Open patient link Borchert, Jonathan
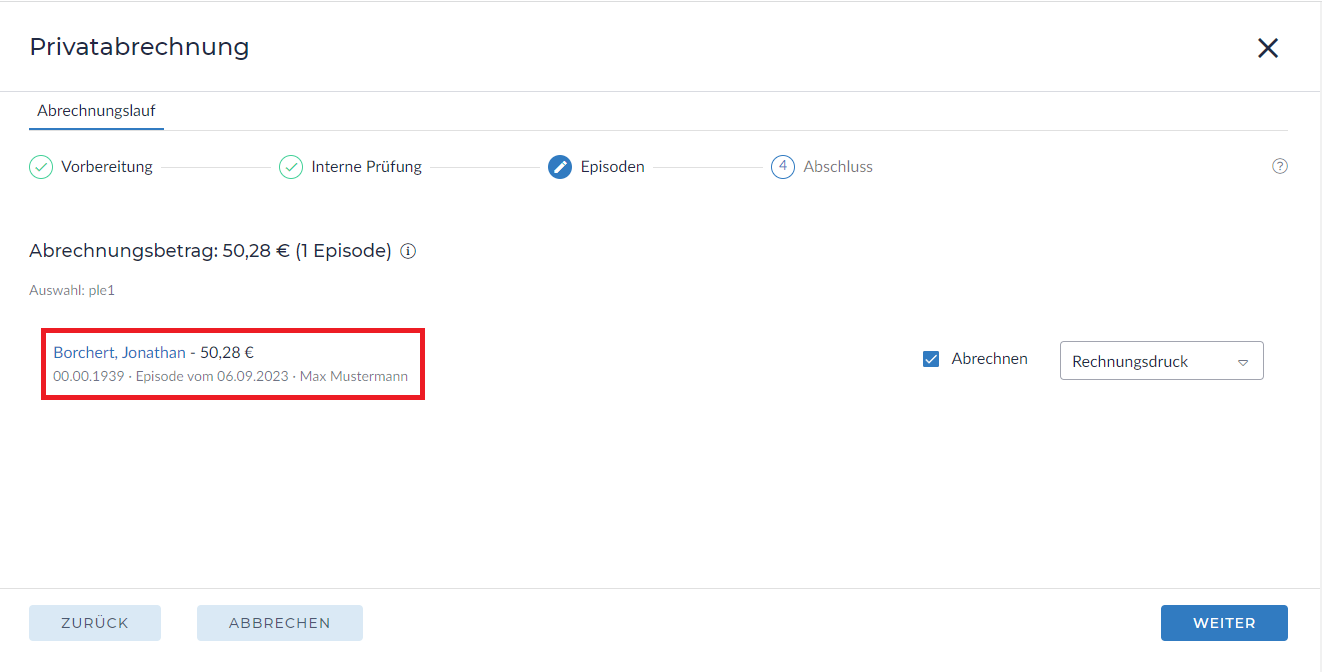Image resolution: width=1322 pixels, height=672 pixels. [119, 352]
